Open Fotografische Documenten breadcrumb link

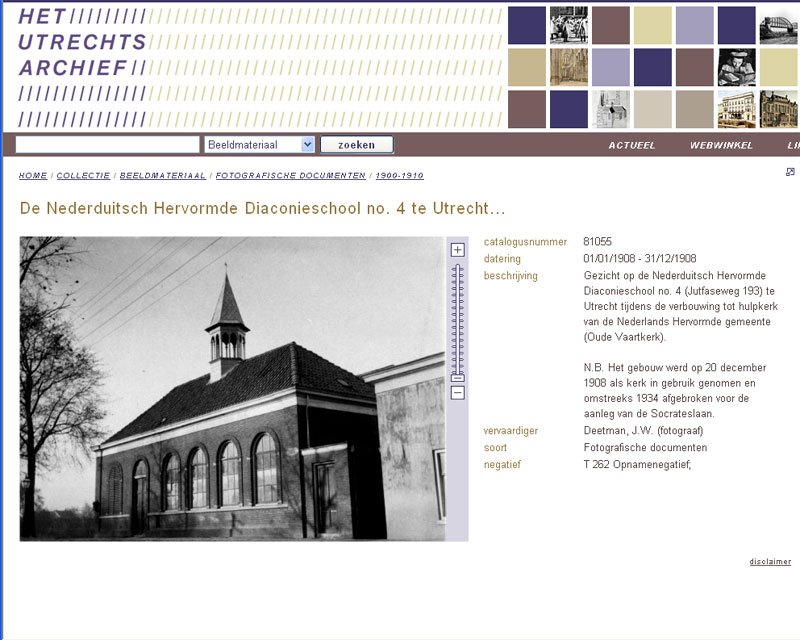tap(290, 175)
